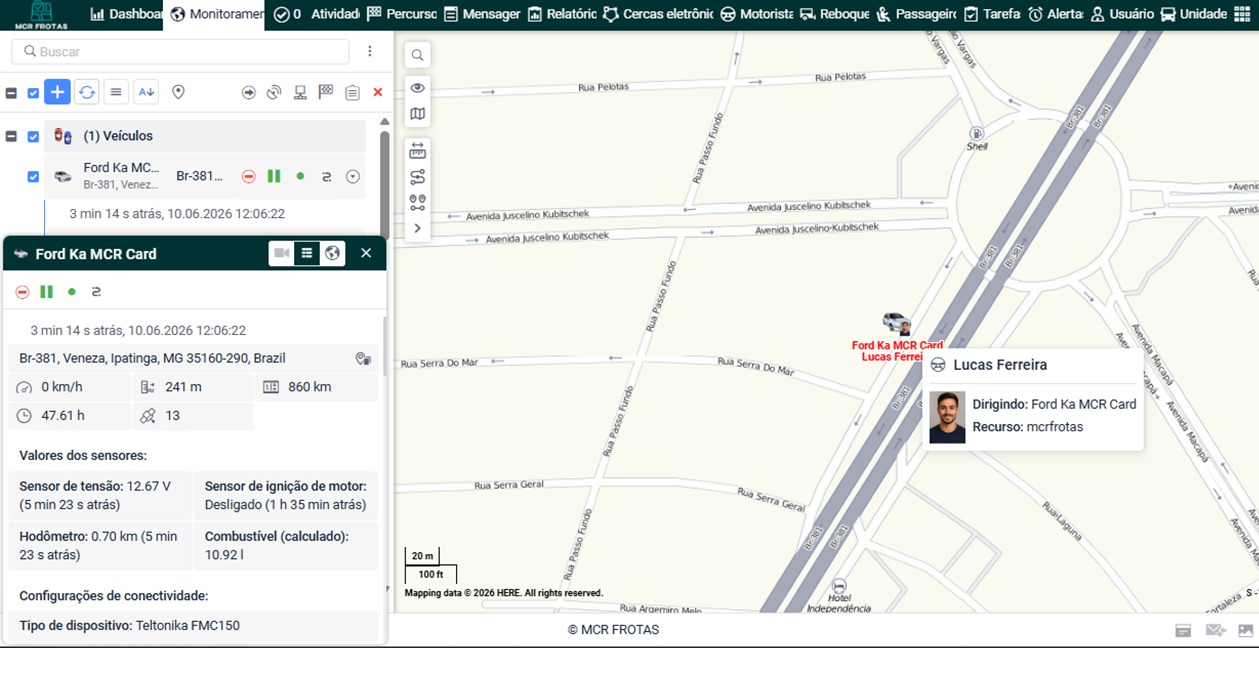Open the Cercas eletrônicas menu
Image resolution: width=1259 pixels, height=680 pixels.
tap(658, 14)
